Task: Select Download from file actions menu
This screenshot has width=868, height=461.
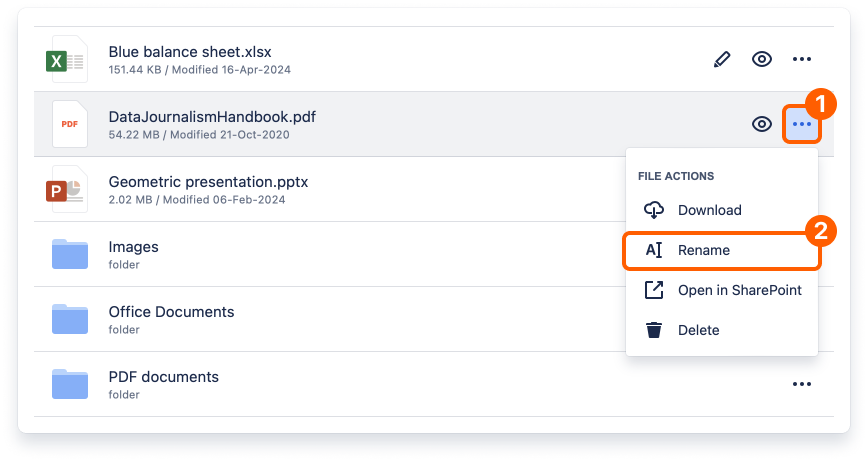Action: click(x=709, y=210)
